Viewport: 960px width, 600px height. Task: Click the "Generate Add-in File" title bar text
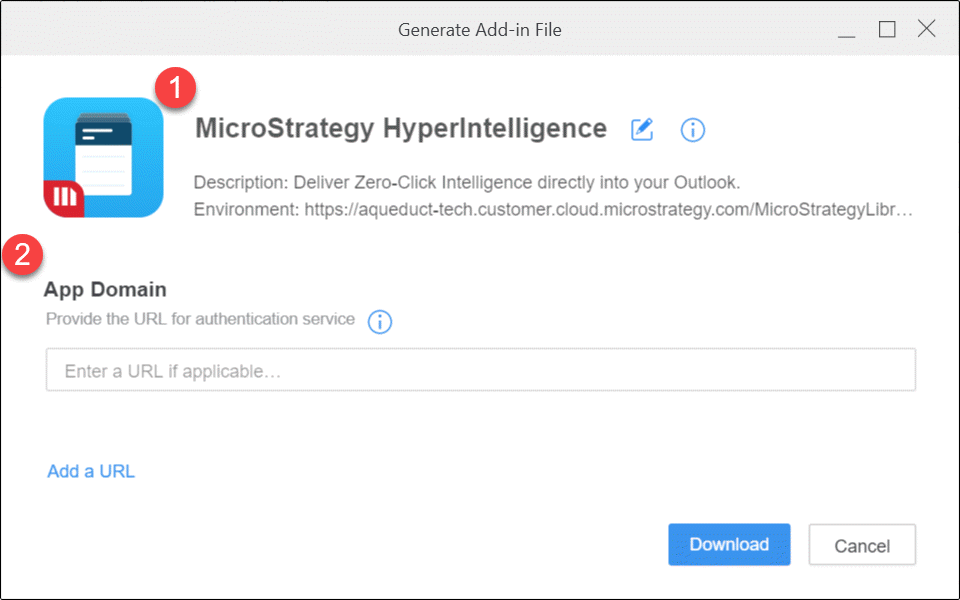coord(480,30)
